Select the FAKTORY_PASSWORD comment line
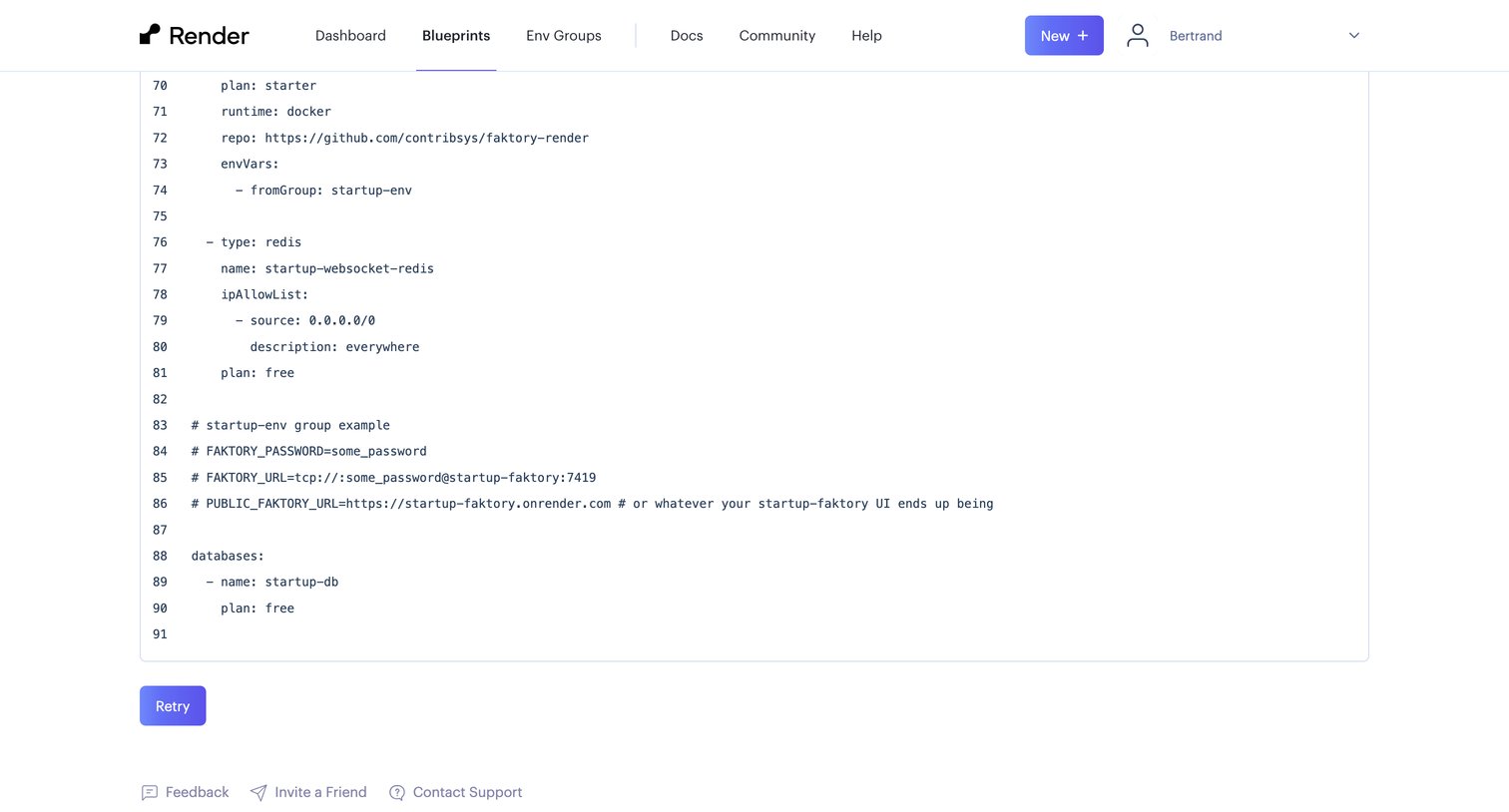The height and width of the screenshot is (812, 1509). (x=309, y=451)
